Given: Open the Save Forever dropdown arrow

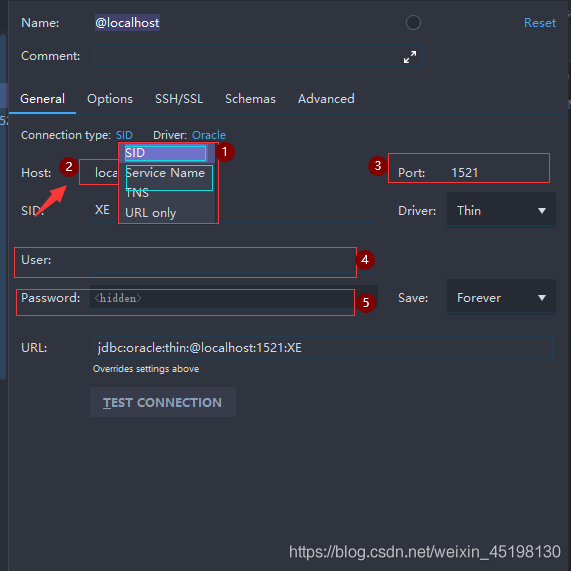Looking at the screenshot, I should (542, 298).
